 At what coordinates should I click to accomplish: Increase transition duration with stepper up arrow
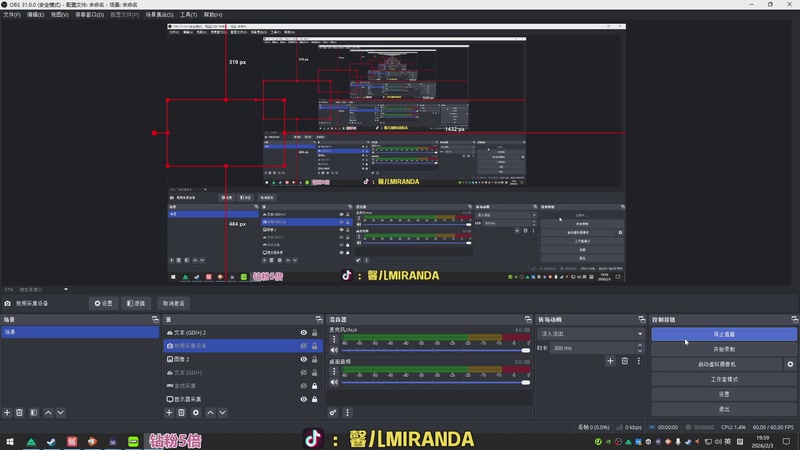pos(640,345)
